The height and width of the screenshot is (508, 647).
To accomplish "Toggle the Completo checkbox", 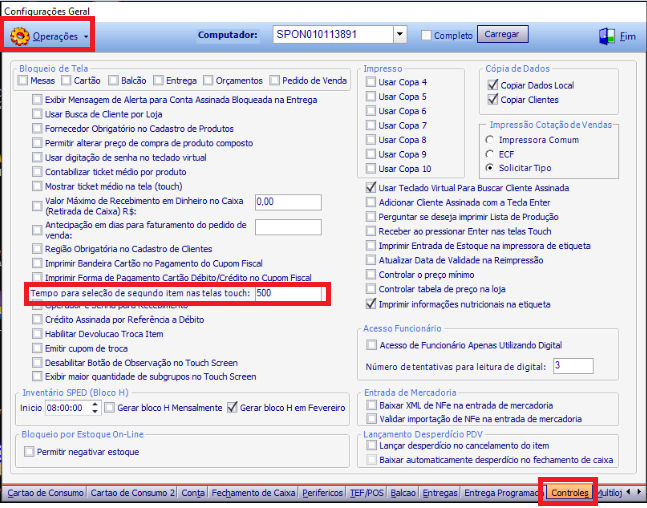I will (426, 35).
